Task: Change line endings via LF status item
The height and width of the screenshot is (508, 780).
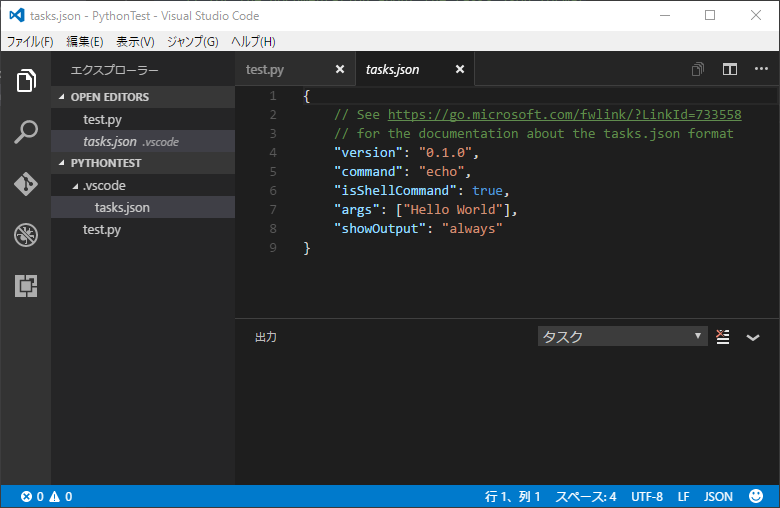Action: [x=683, y=497]
